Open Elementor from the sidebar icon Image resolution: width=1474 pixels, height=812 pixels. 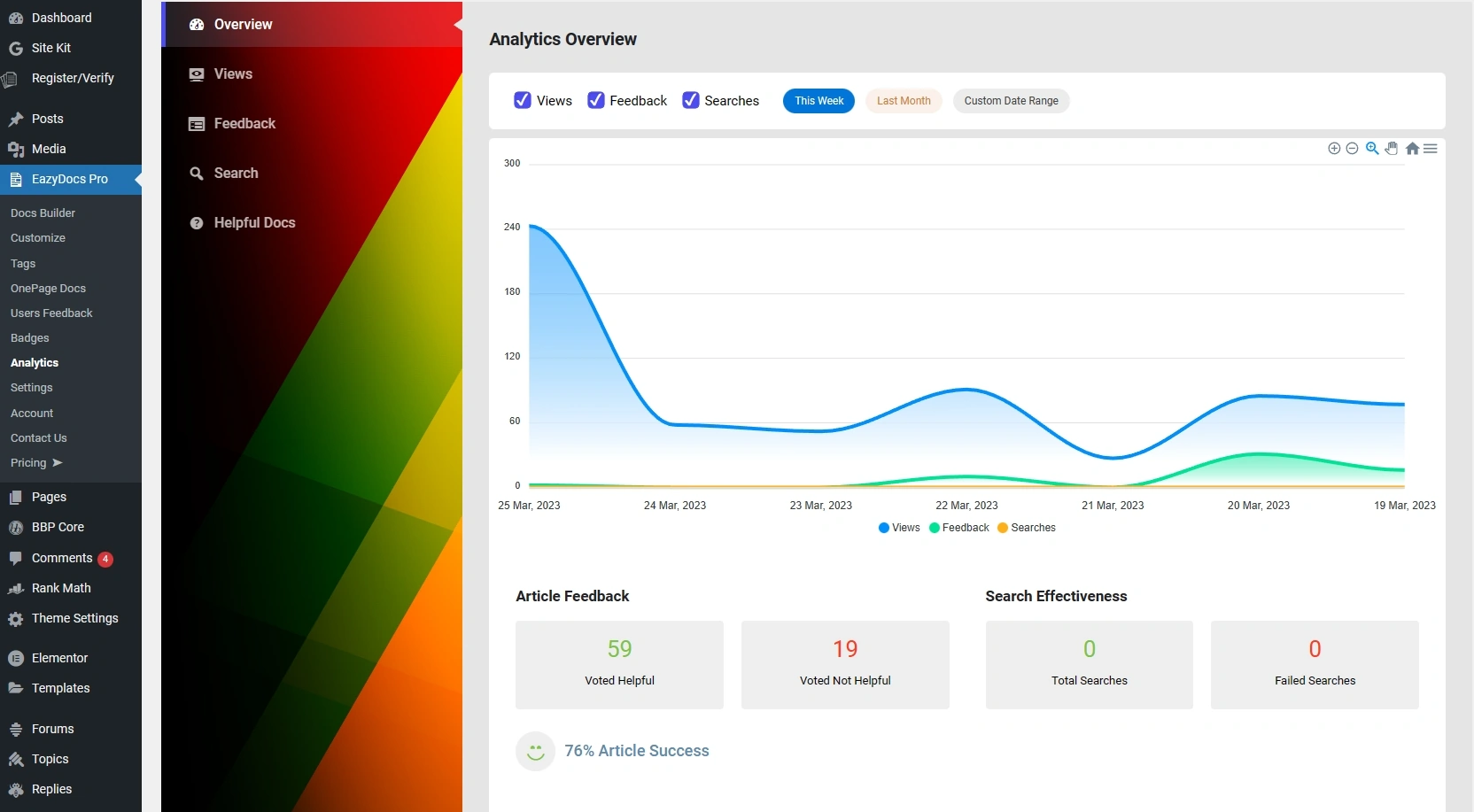[x=15, y=658]
